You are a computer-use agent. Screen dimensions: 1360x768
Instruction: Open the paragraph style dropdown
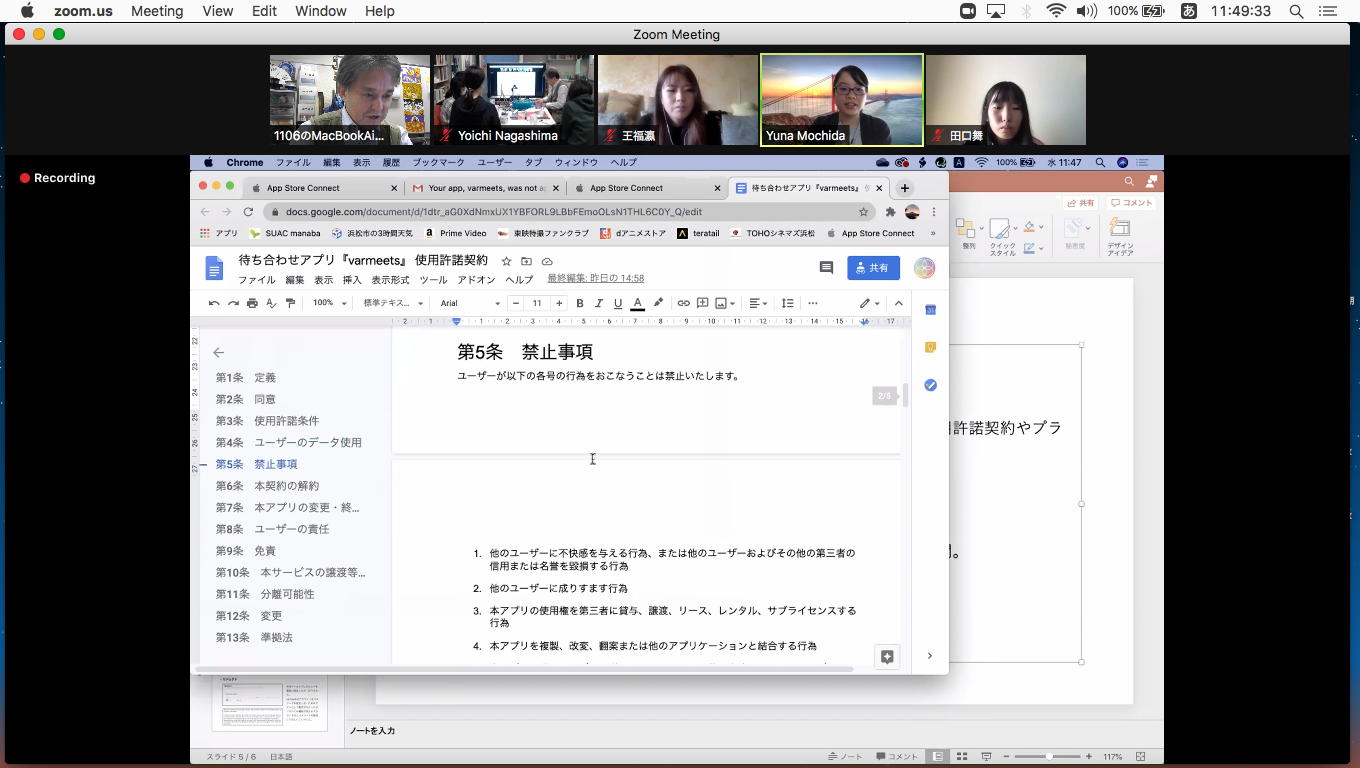click(393, 303)
